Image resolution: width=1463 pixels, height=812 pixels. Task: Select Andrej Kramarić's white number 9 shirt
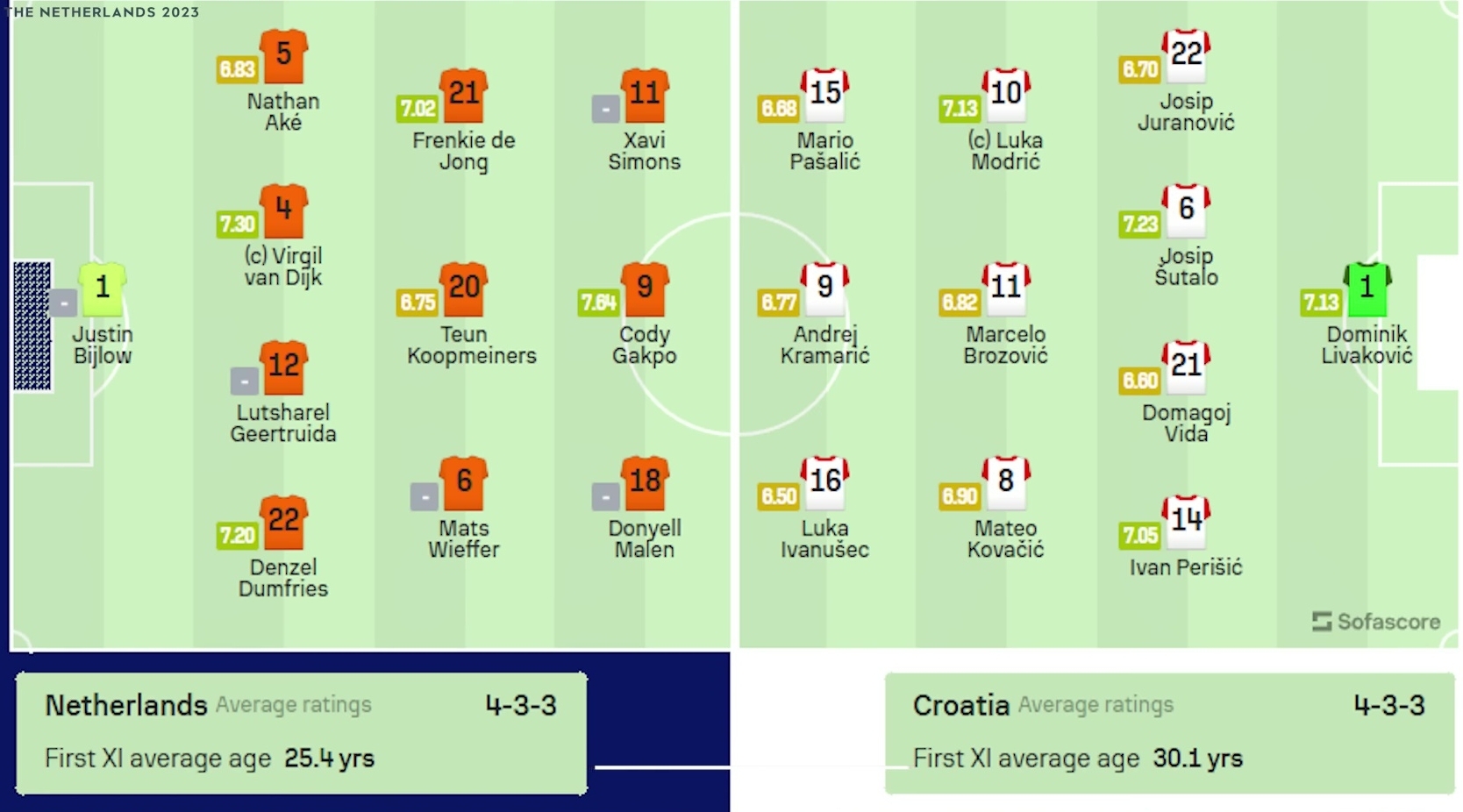tap(824, 288)
